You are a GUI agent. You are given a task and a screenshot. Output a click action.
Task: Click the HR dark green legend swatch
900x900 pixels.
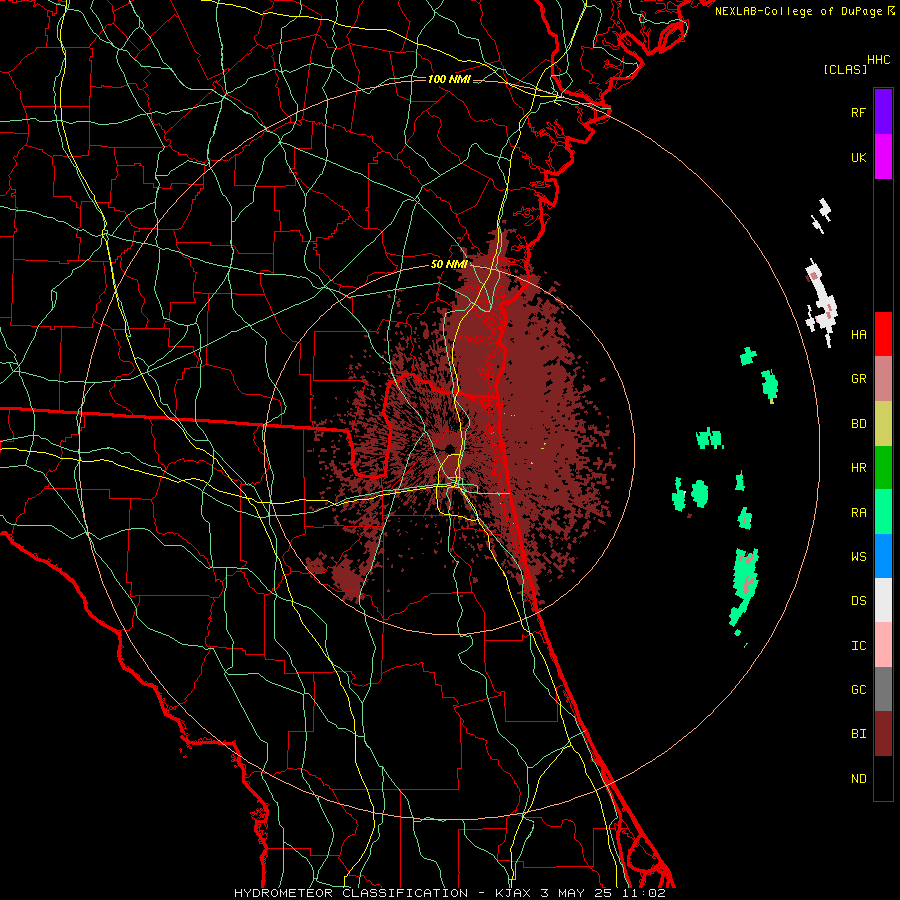click(x=883, y=468)
